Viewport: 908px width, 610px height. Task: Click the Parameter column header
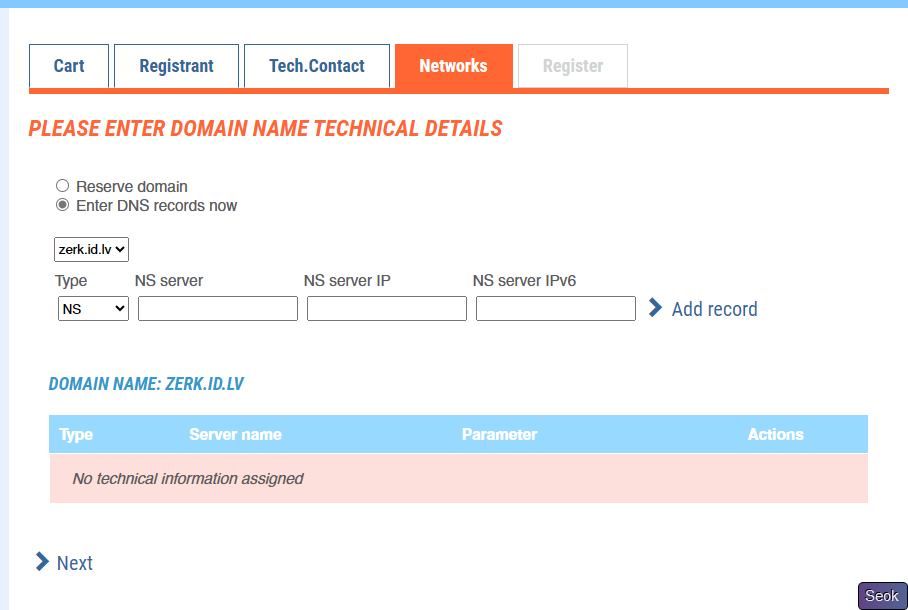click(499, 434)
